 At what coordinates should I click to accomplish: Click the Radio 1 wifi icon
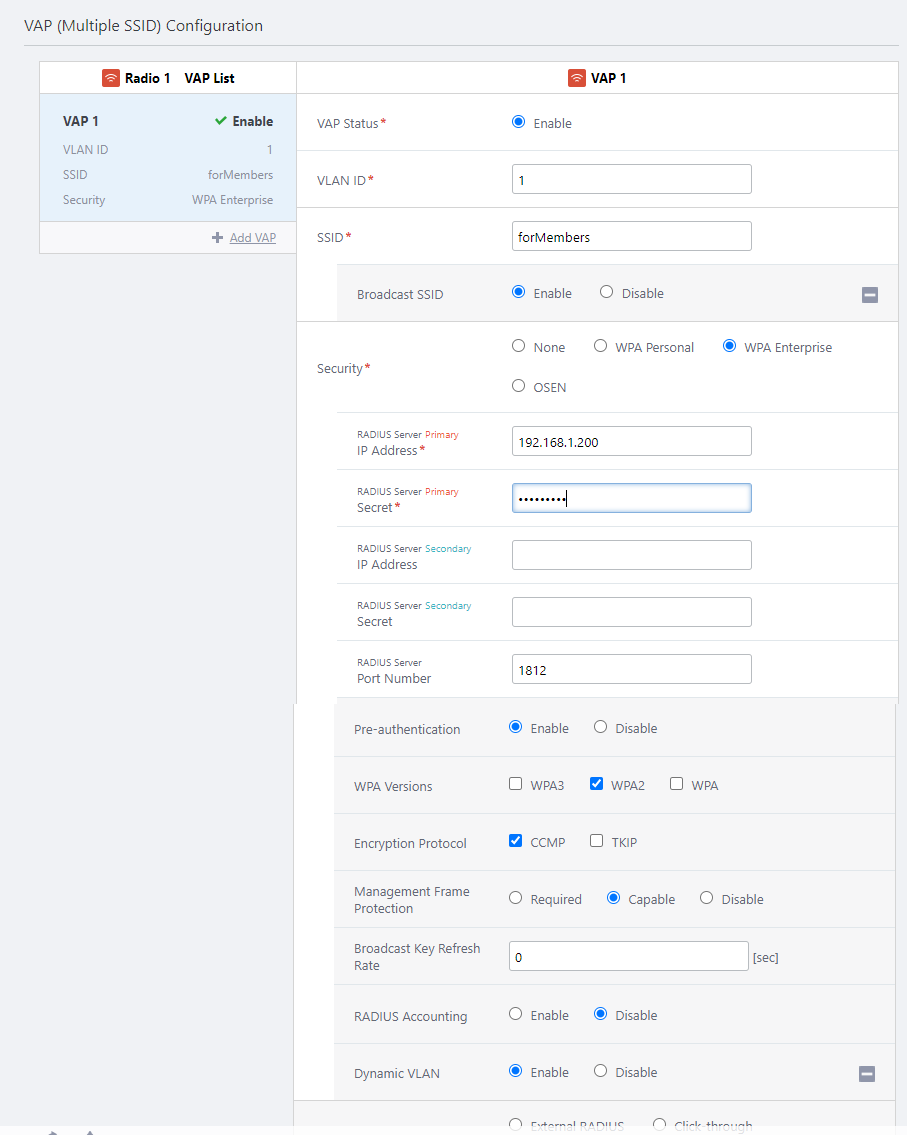pos(111,78)
